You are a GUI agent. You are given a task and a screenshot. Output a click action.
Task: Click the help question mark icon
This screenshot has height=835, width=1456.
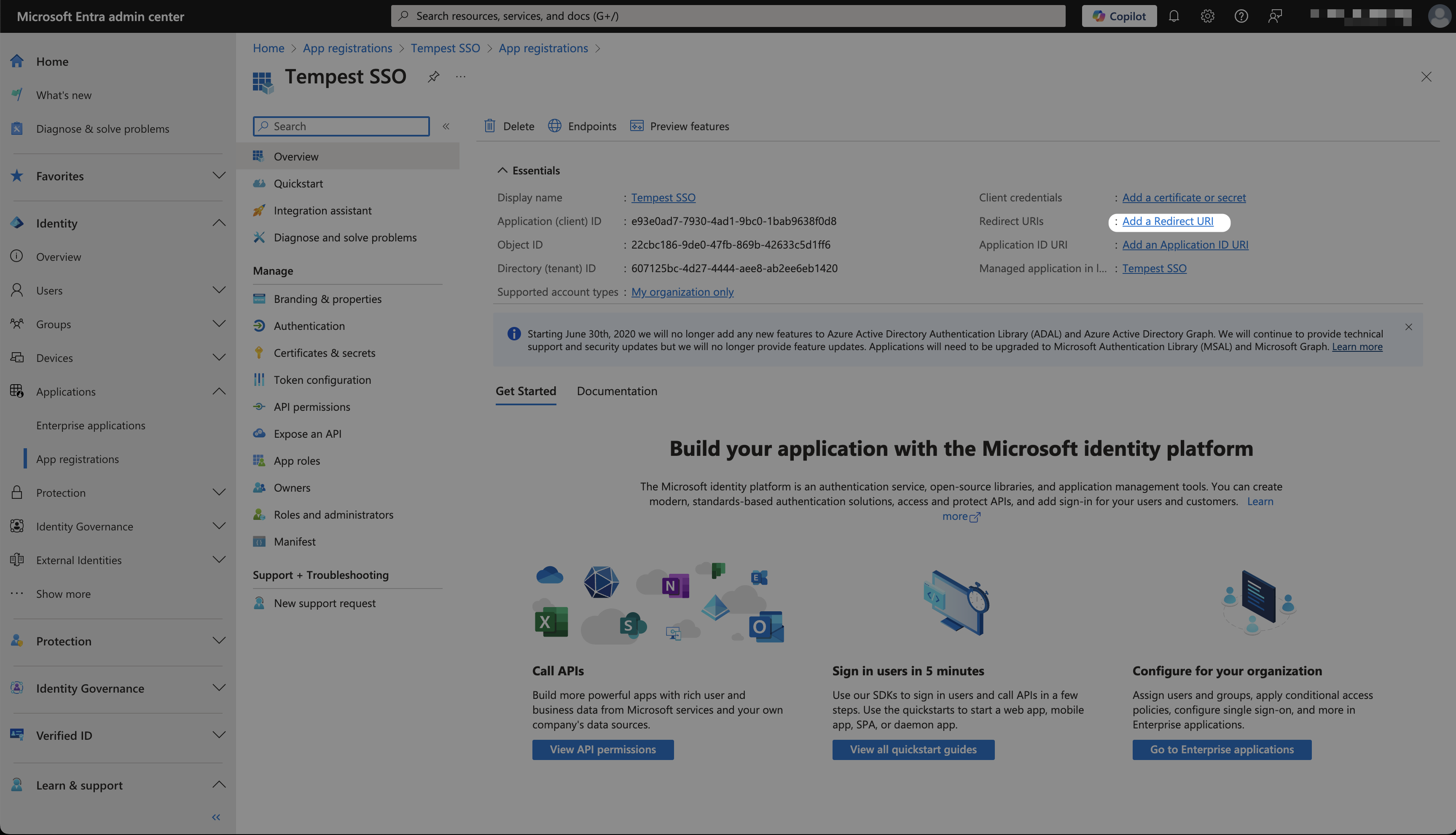[1241, 16]
